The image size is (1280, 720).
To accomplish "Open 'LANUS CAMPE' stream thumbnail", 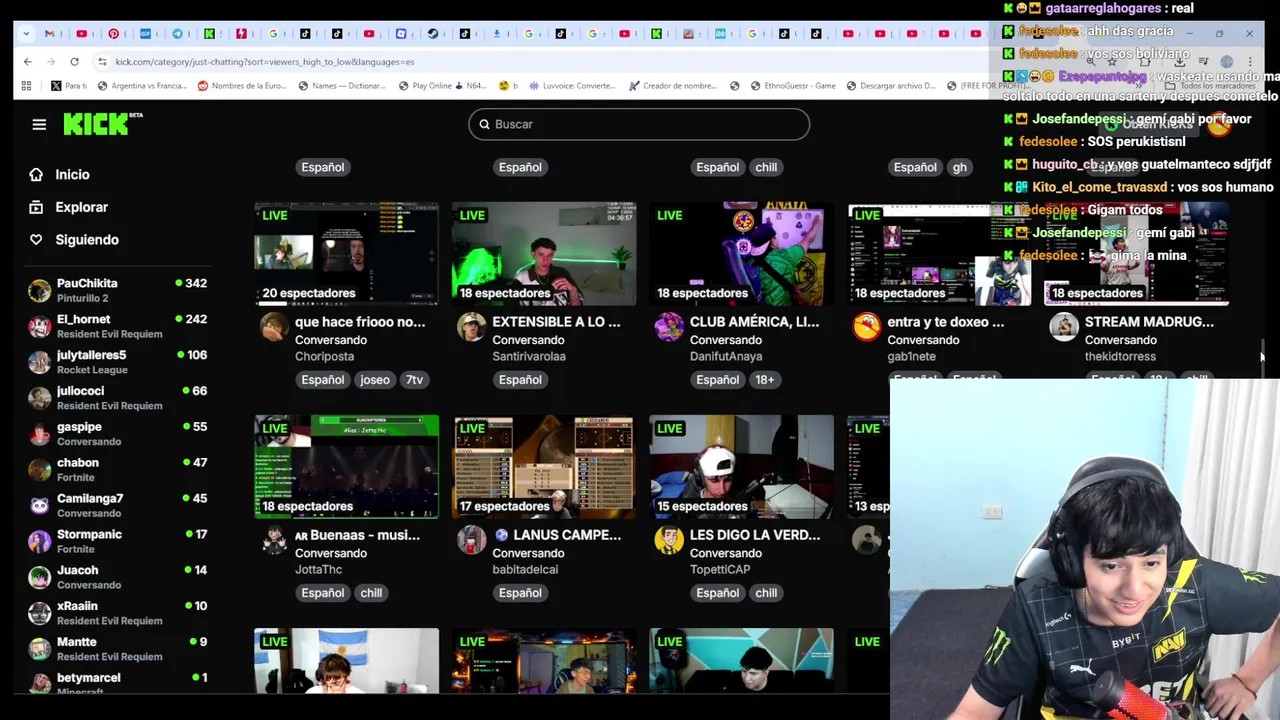I will click(x=543, y=467).
